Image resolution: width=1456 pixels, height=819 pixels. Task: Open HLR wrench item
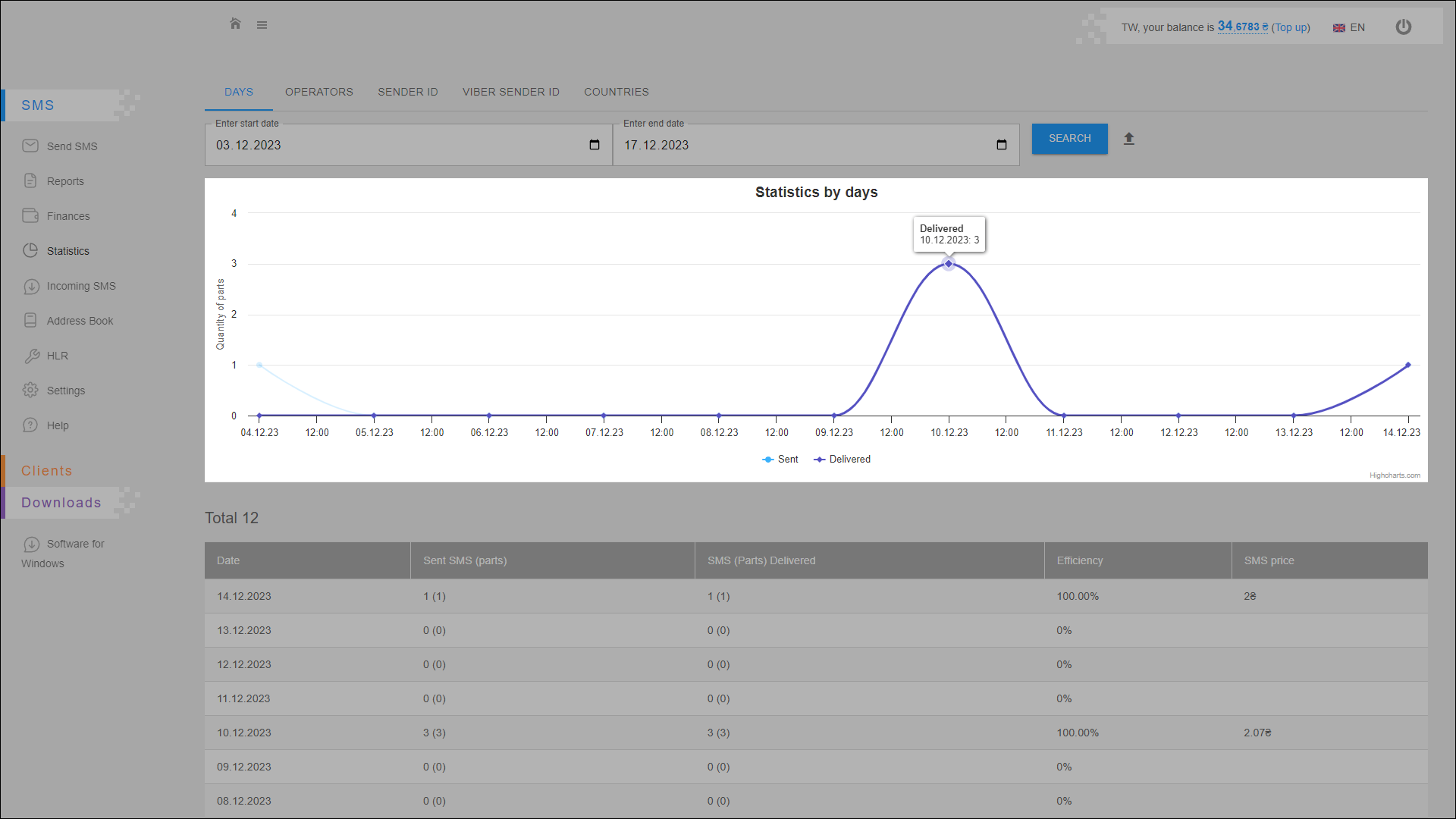coord(57,356)
